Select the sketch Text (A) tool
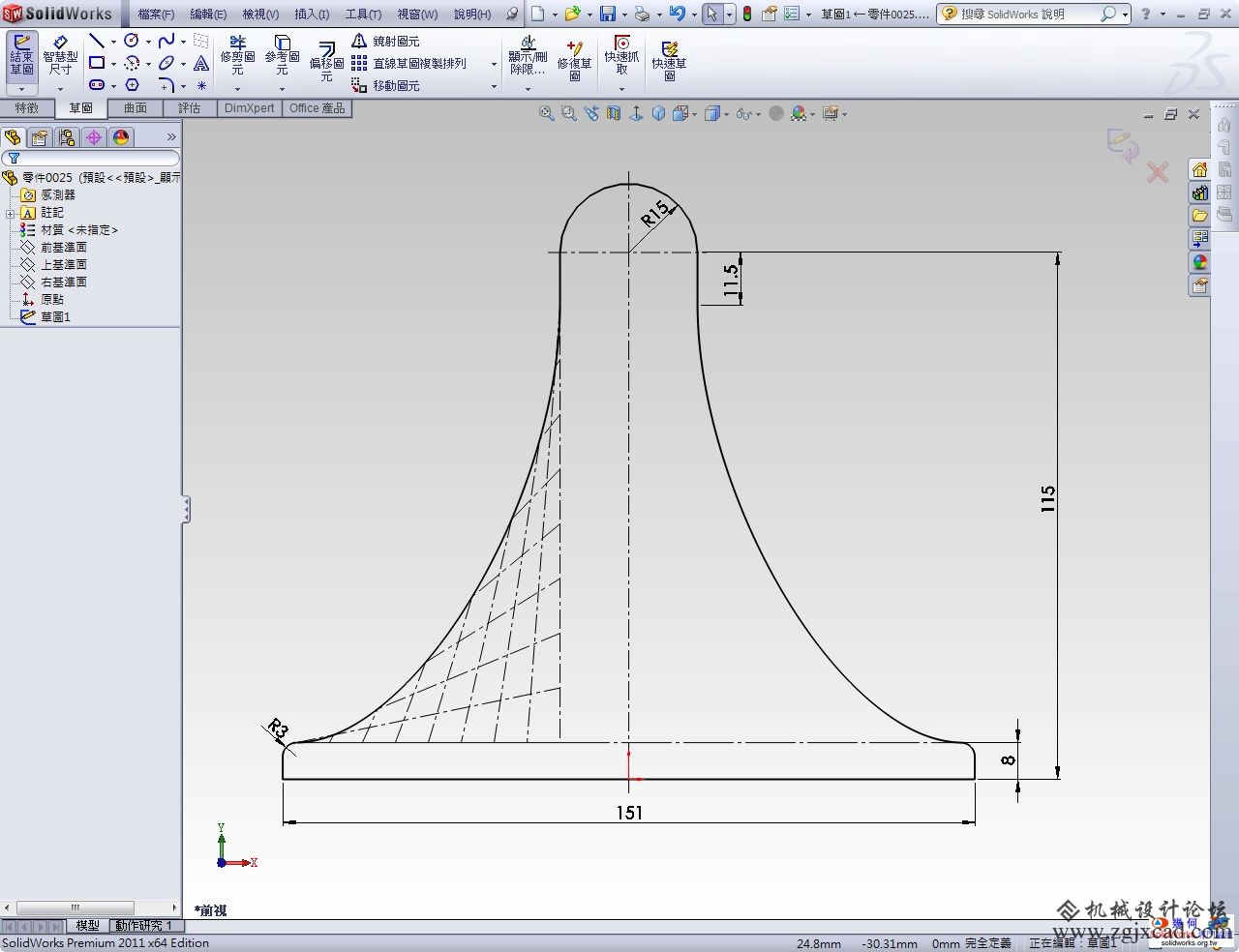 200,63
